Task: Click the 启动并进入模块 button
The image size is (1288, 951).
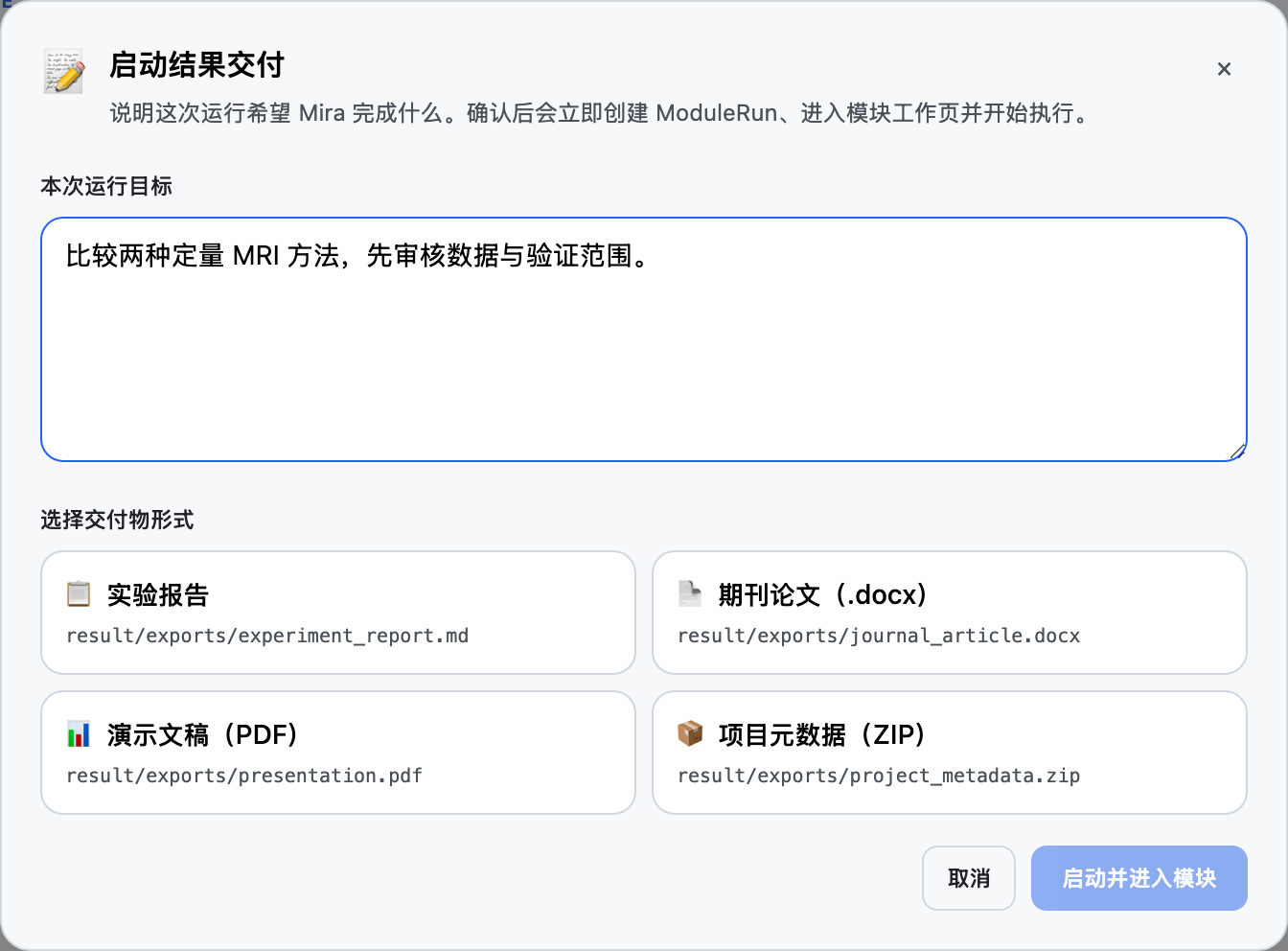Action: point(1139,878)
